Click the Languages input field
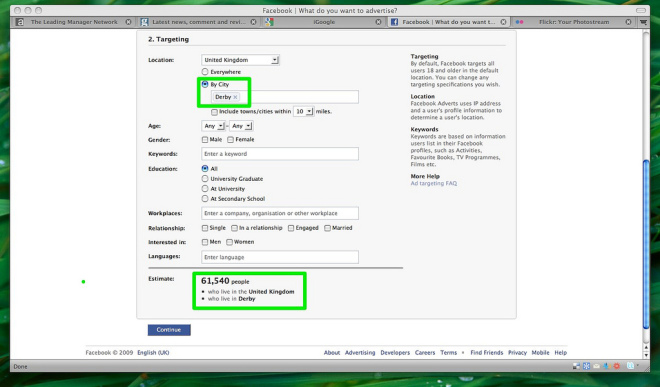This screenshot has height=387, width=660. (x=280, y=257)
